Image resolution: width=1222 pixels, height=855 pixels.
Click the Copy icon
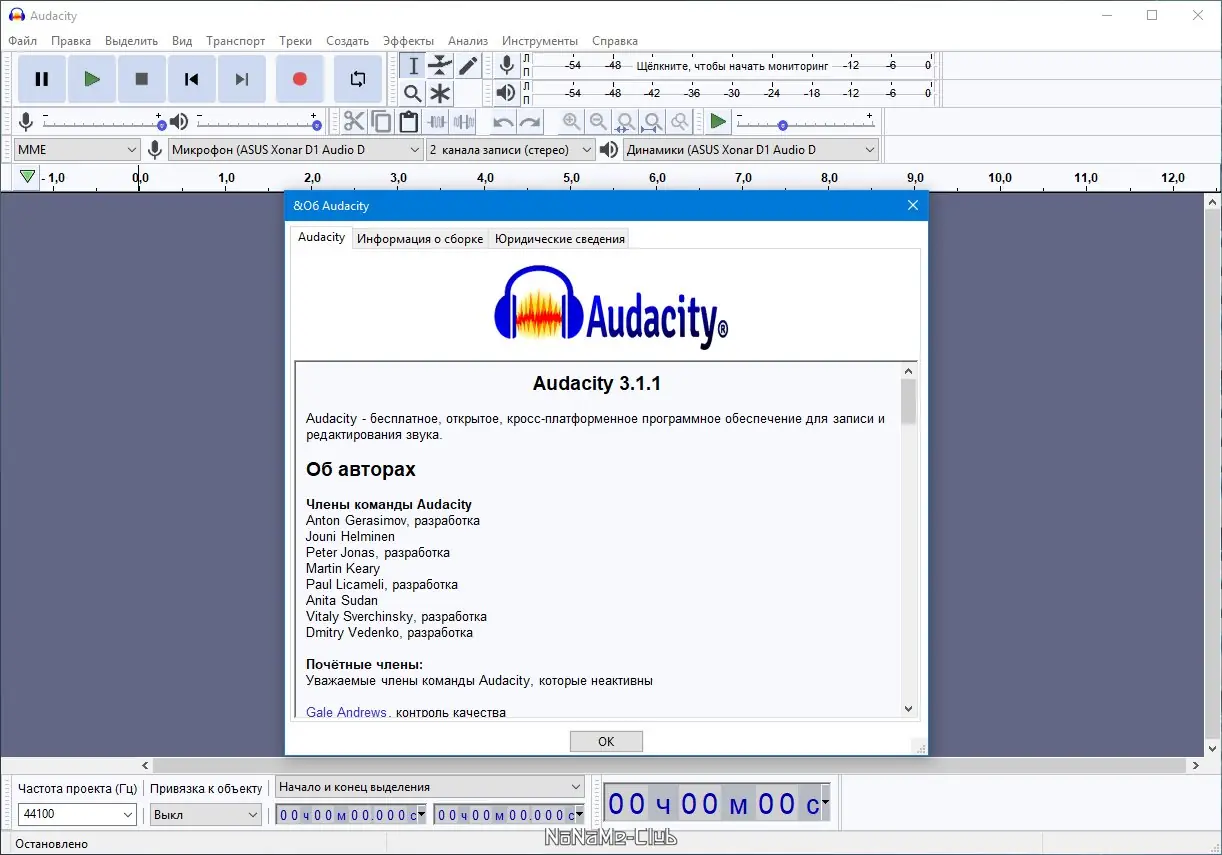tap(381, 122)
